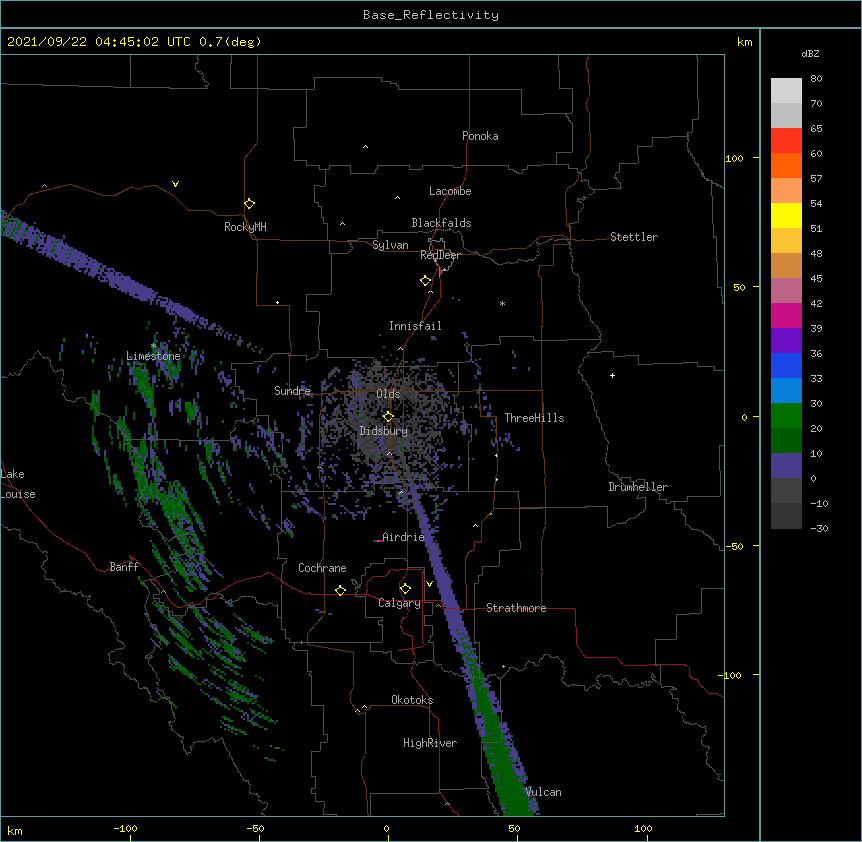Pick the gold 48–51 dBZ legend swatch
The width and height of the screenshot is (862, 842).
(786, 241)
